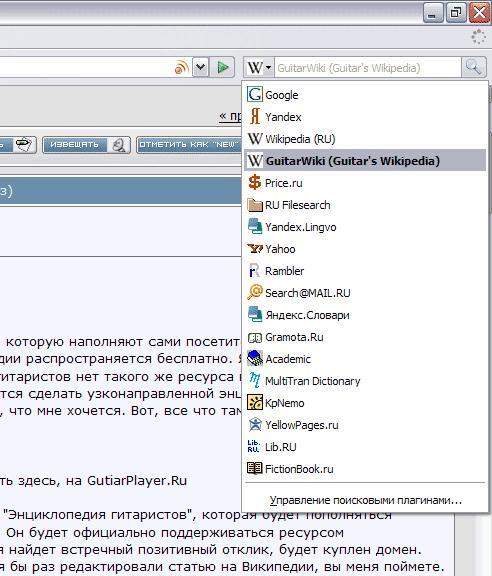Image resolution: width=492 pixels, height=576 pixels.
Task: Choose Search@MAIL.RU engine
Action: click(365, 293)
